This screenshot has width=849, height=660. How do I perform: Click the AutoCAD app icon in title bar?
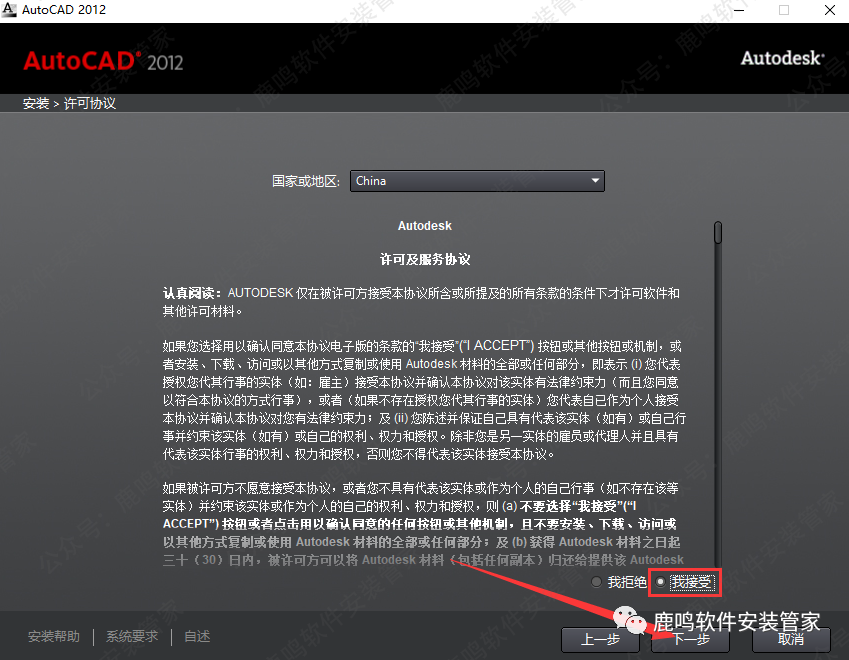click(x=10, y=10)
